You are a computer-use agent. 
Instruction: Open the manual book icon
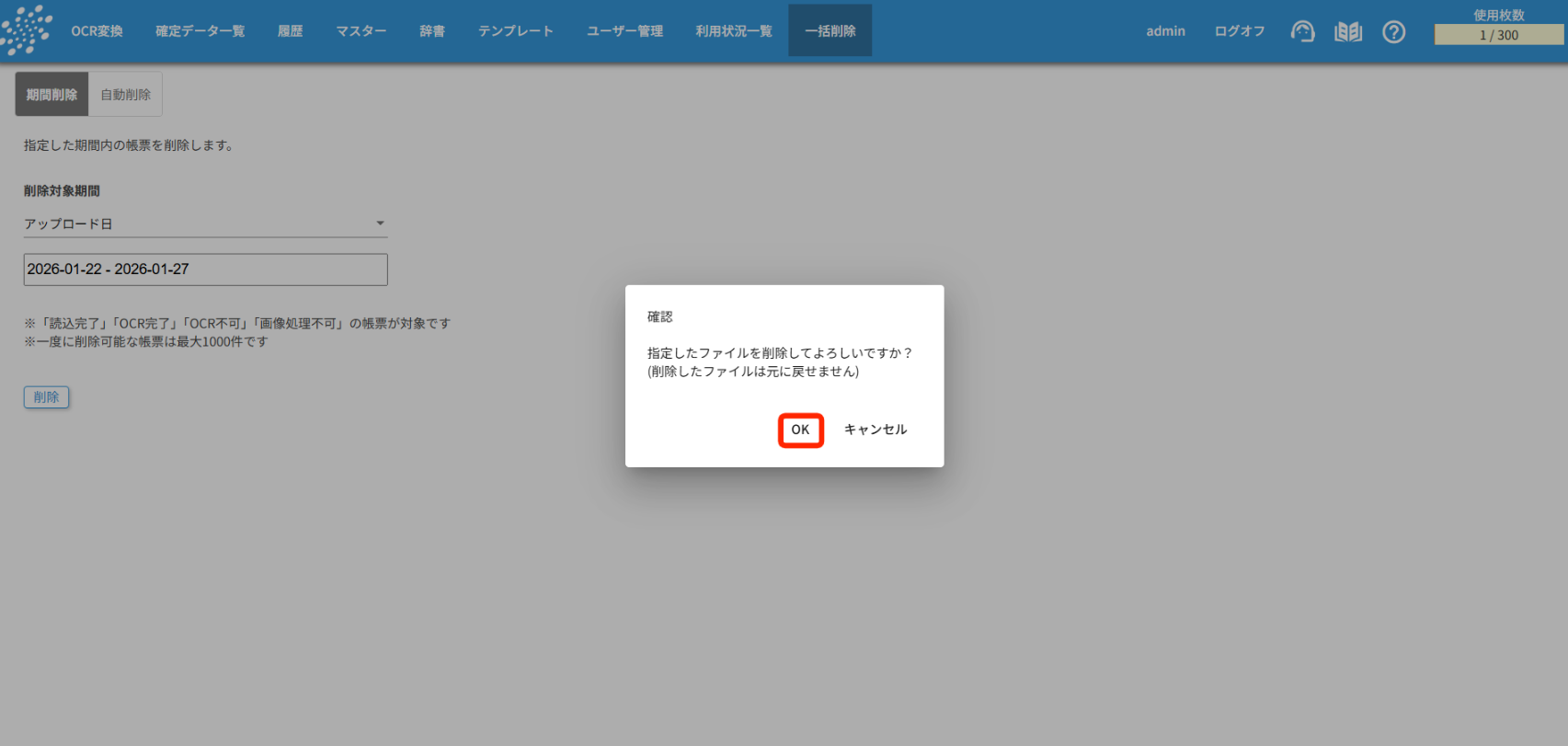pos(1348,32)
